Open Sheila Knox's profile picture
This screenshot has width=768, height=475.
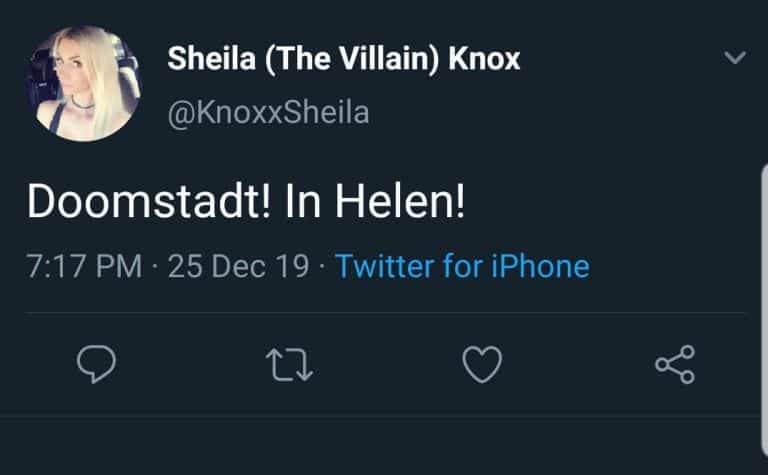click(83, 84)
